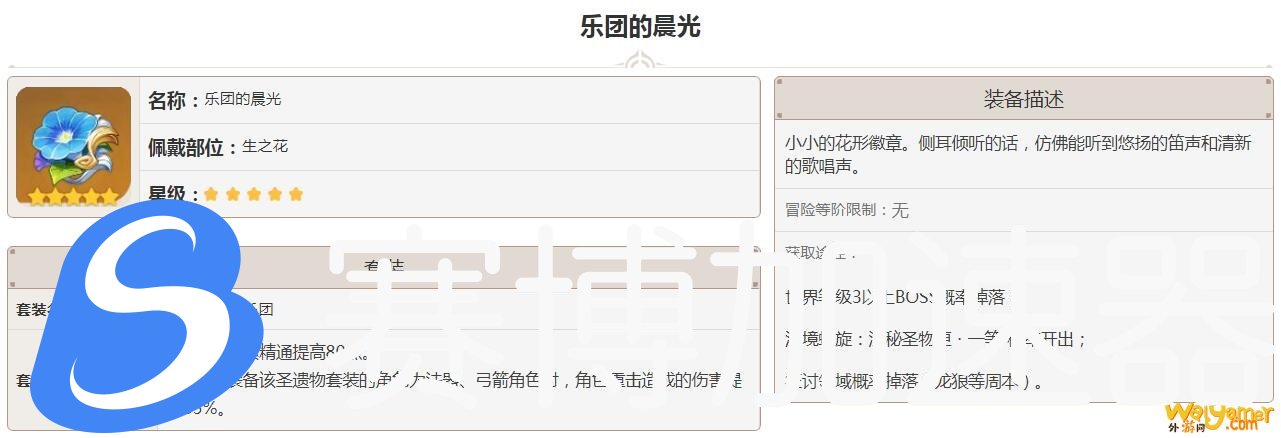Click the artifact flower thumbnail image
This screenshot has height=438, width=1281.
[x=73, y=146]
